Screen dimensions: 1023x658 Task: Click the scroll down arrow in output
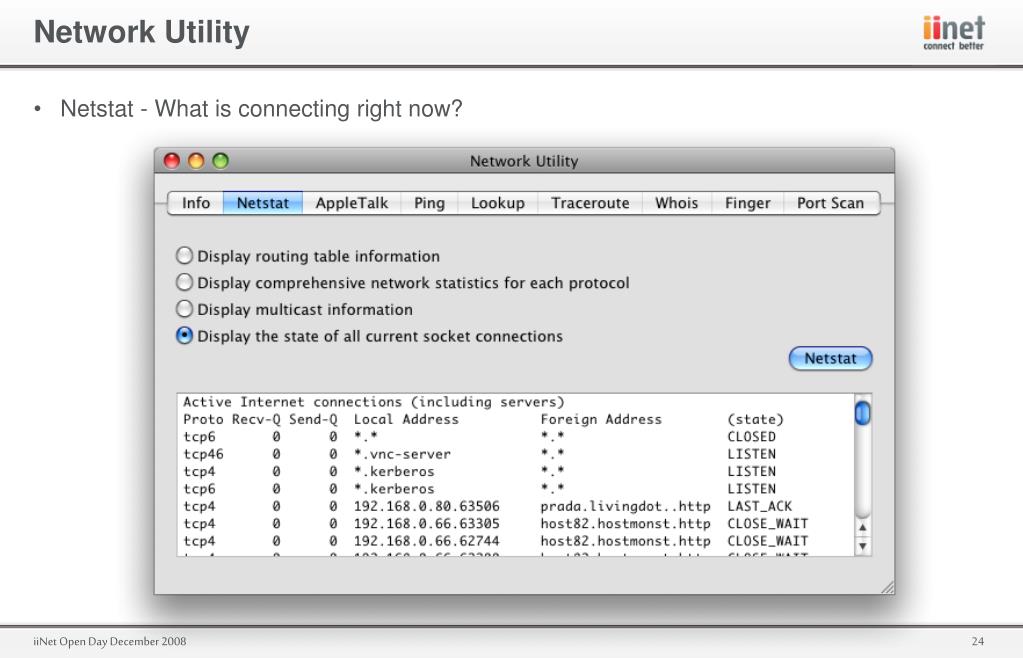tap(863, 546)
